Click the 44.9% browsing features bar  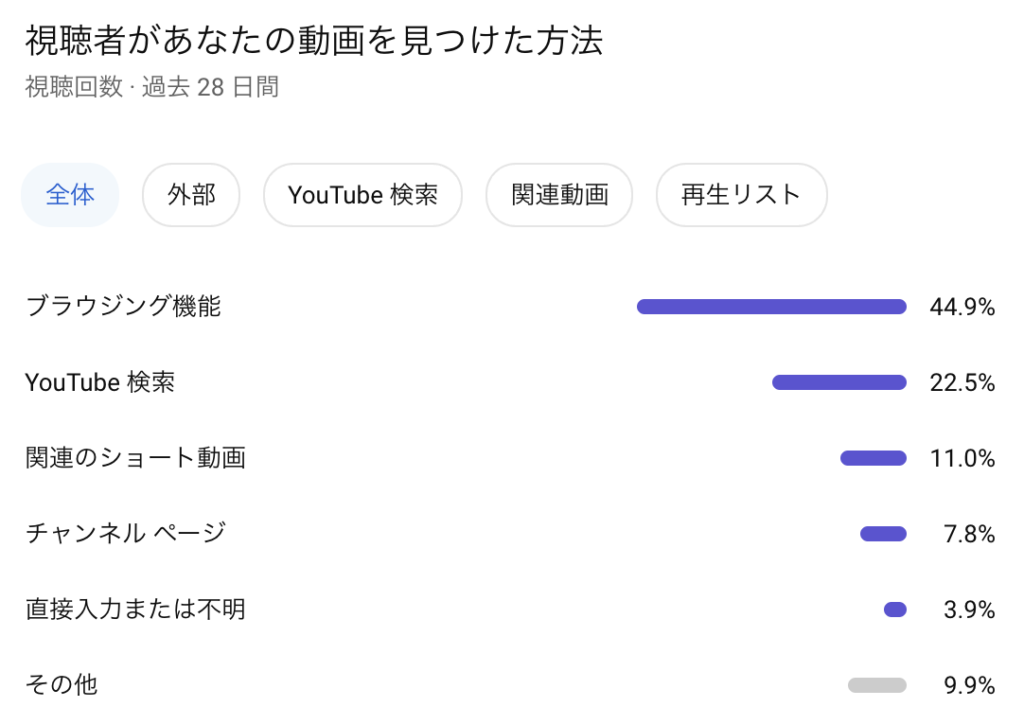click(x=771, y=307)
